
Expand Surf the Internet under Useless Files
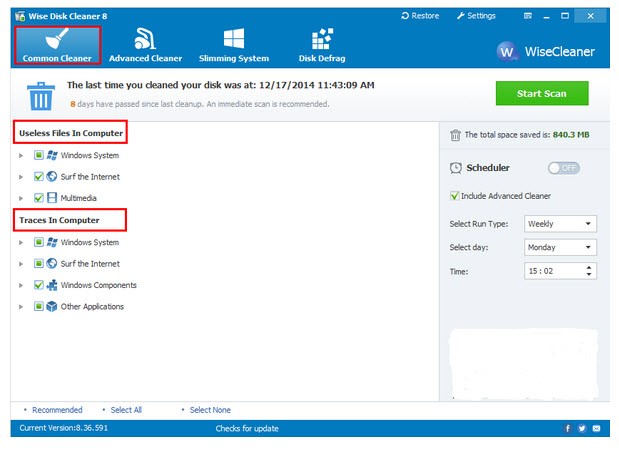[x=21, y=177]
